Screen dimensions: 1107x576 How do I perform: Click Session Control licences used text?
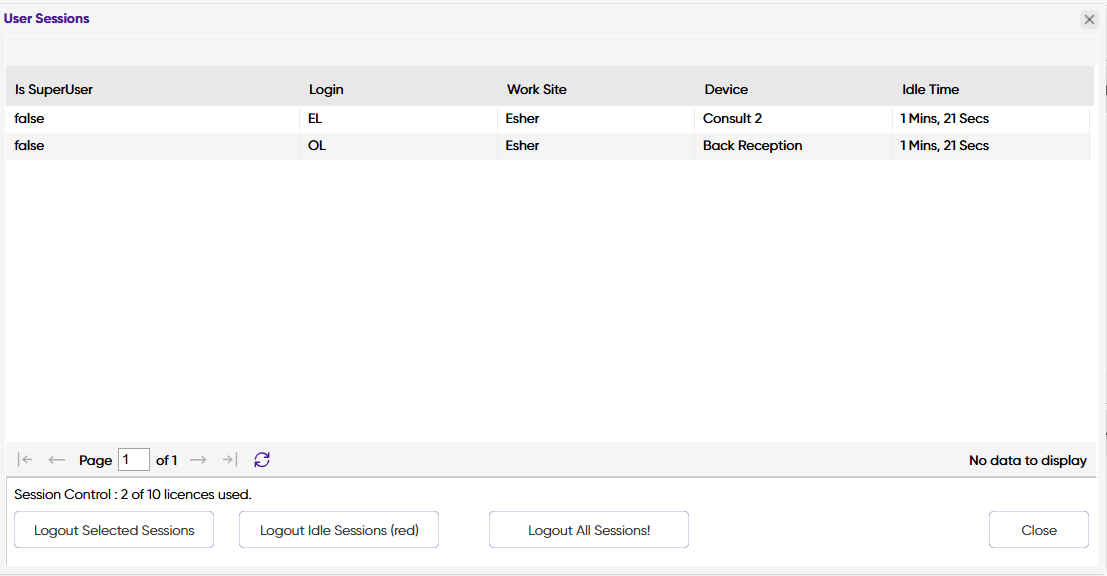click(133, 494)
